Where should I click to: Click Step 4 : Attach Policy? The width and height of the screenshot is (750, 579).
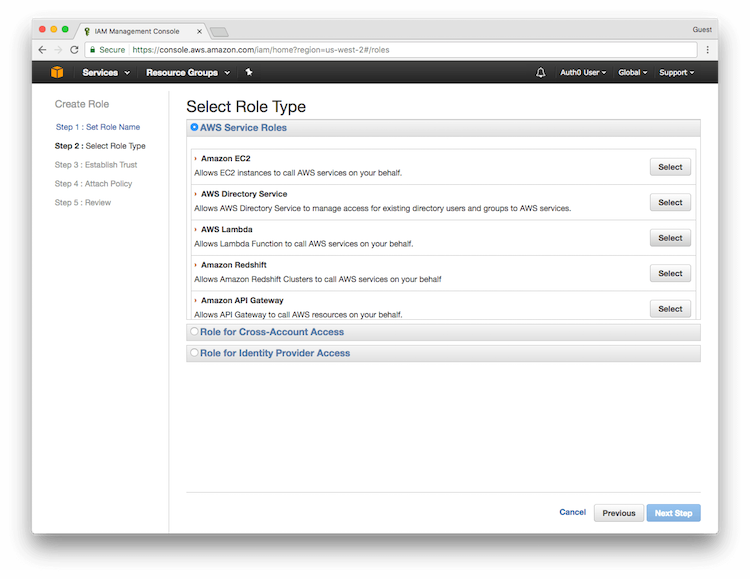coord(93,184)
